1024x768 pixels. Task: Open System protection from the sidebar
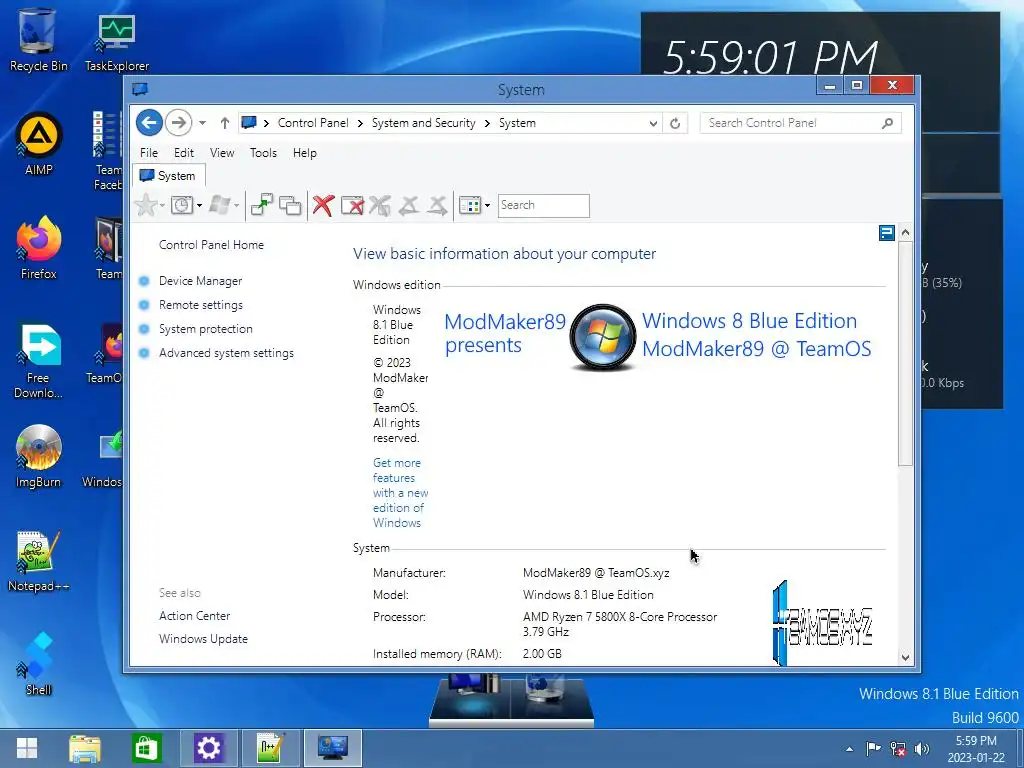(205, 329)
